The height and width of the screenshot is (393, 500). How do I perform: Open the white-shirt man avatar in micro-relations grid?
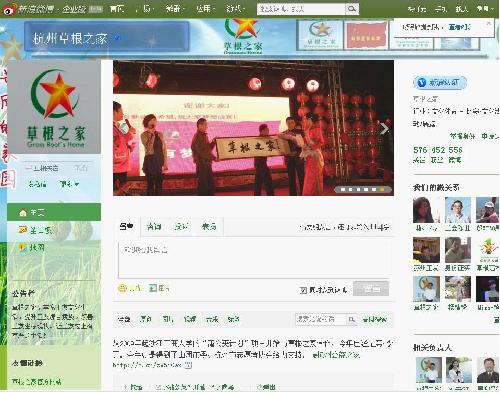pos(458,210)
